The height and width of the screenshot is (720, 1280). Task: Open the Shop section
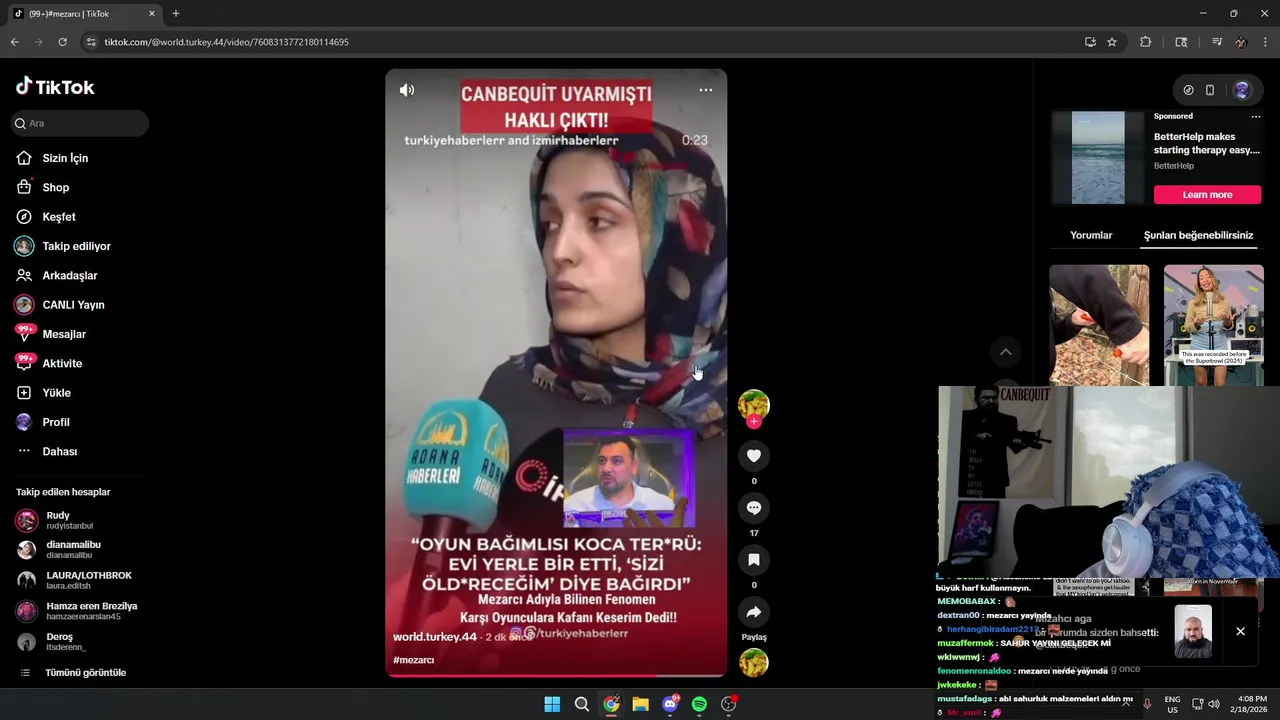click(x=56, y=187)
